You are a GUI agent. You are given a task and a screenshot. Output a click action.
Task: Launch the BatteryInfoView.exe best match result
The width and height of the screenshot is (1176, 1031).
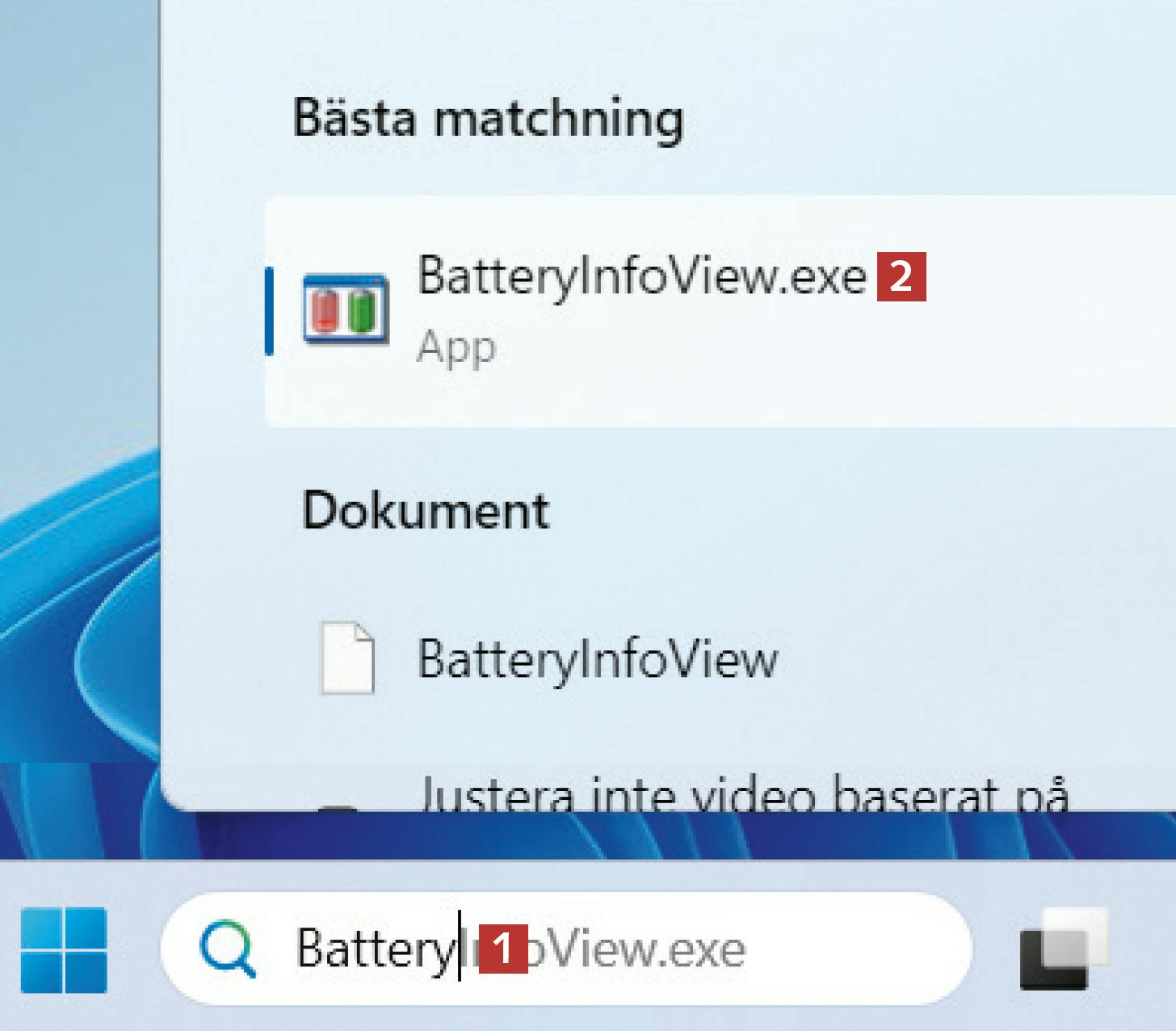point(641,276)
